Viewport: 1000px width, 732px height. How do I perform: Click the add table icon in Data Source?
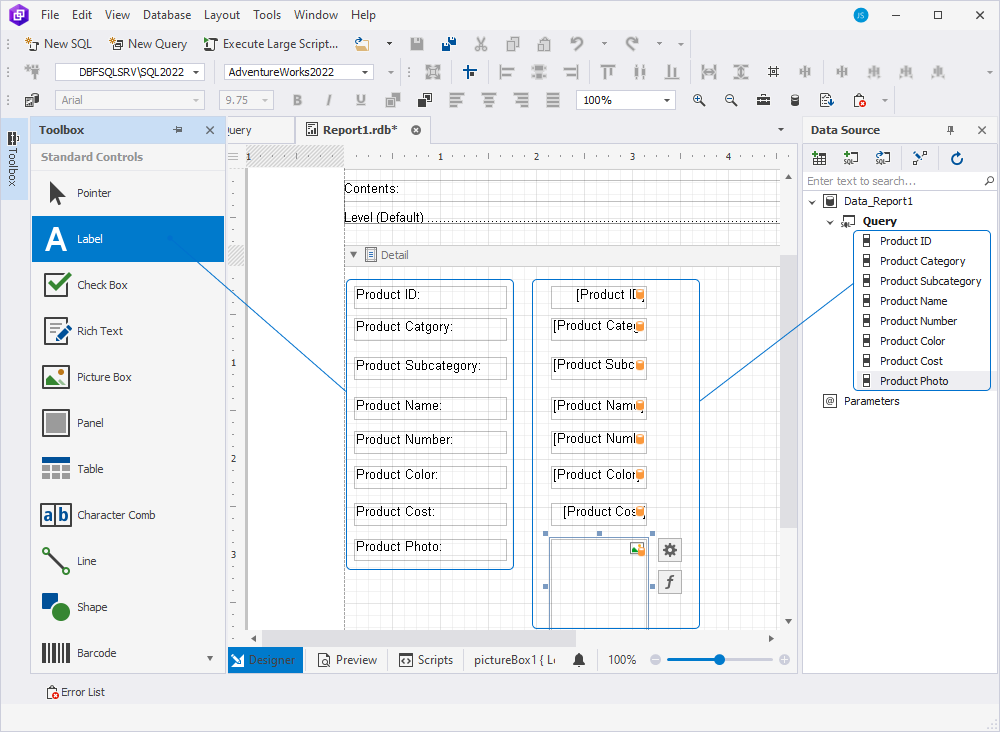[819, 158]
